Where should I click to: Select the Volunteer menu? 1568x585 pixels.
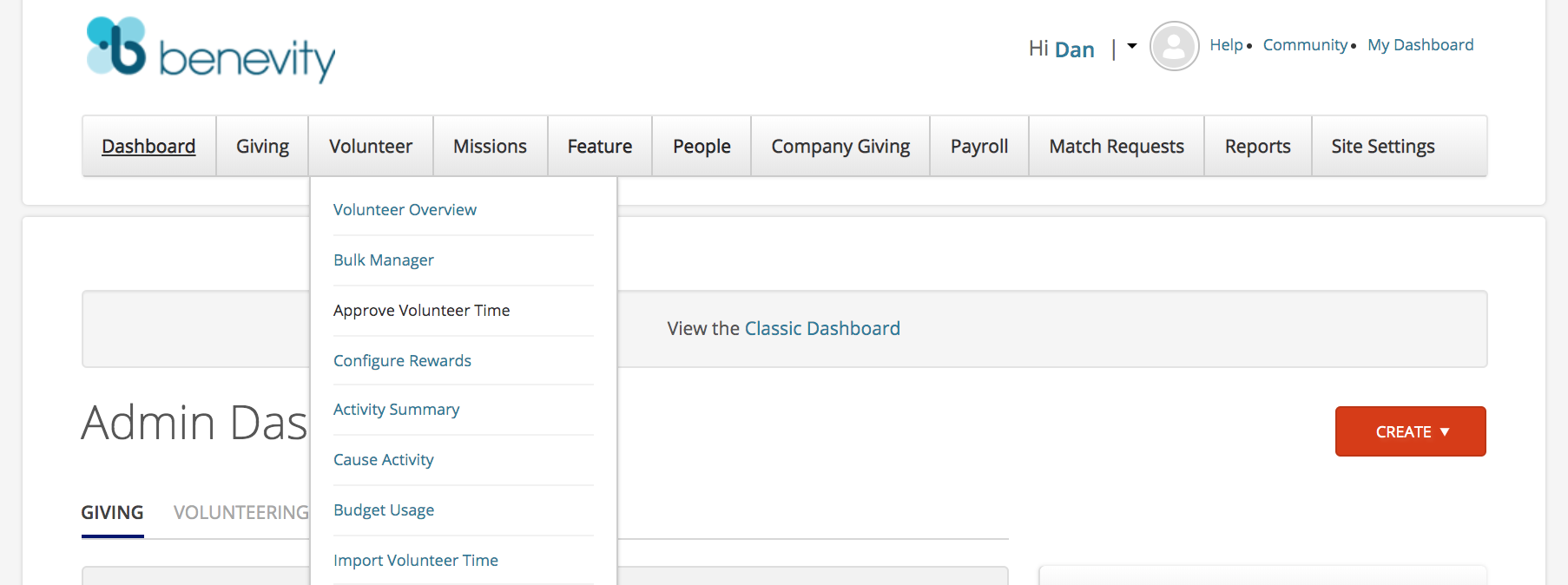tap(371, 146)
